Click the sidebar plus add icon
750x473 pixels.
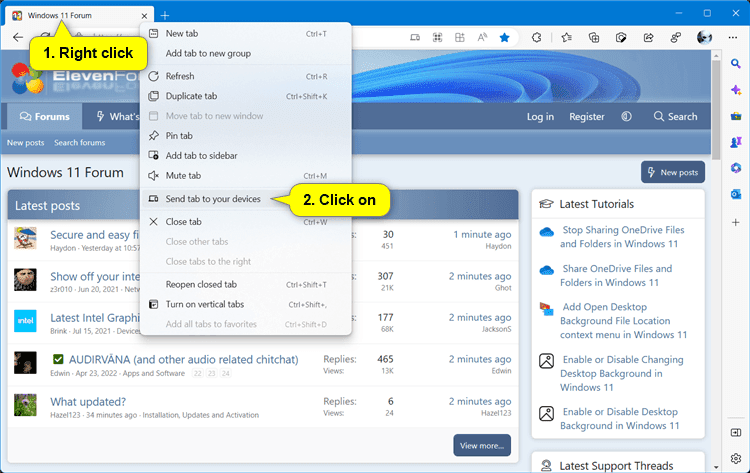coord(736,222)
